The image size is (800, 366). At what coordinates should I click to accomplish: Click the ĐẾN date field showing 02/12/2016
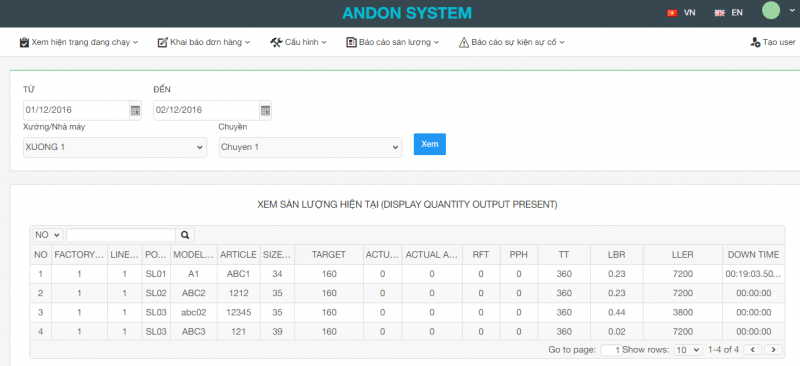(206, 110)
